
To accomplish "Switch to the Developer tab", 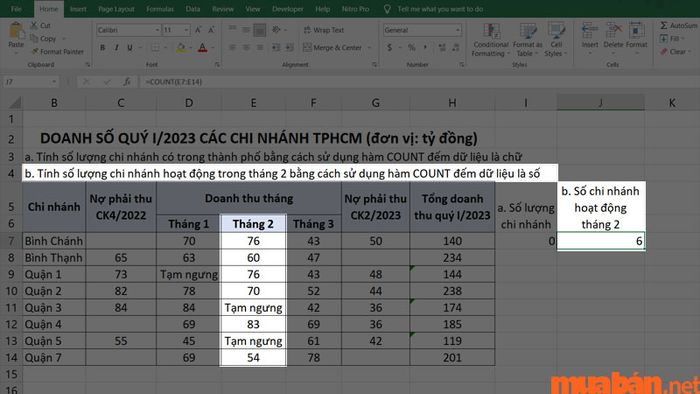I will point(288,9).
